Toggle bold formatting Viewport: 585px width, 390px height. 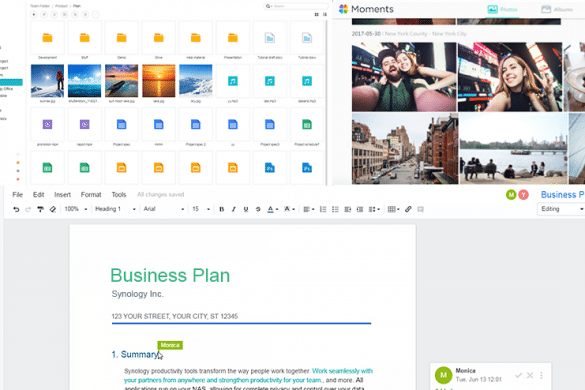point(222,209)
